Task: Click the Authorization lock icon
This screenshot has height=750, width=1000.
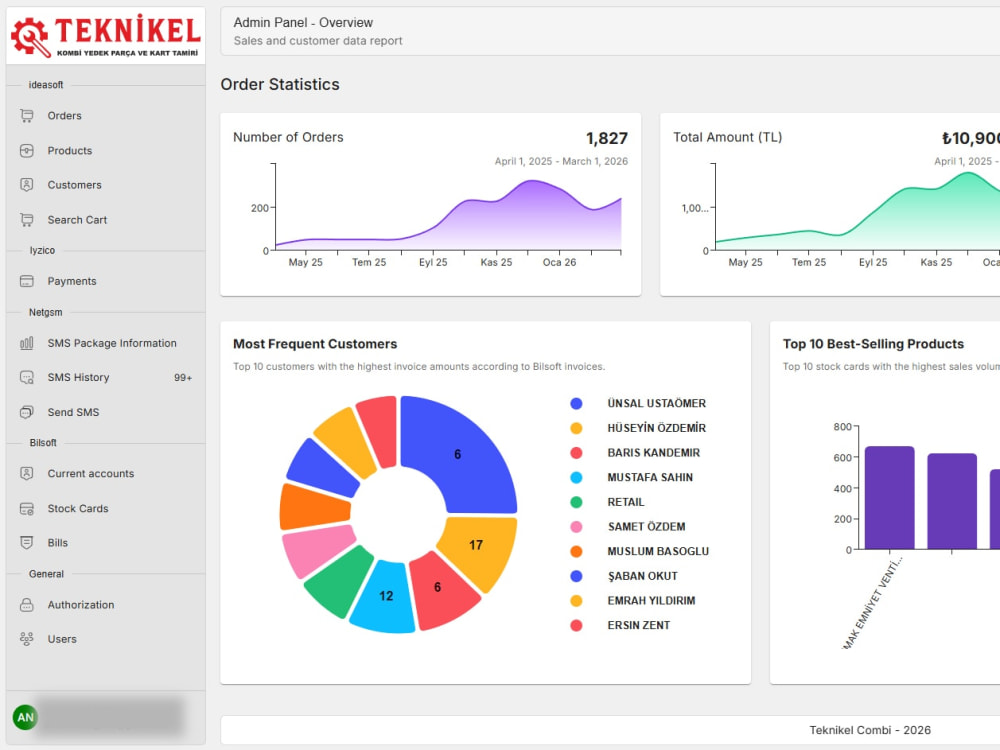Action: tap(26, 605)
